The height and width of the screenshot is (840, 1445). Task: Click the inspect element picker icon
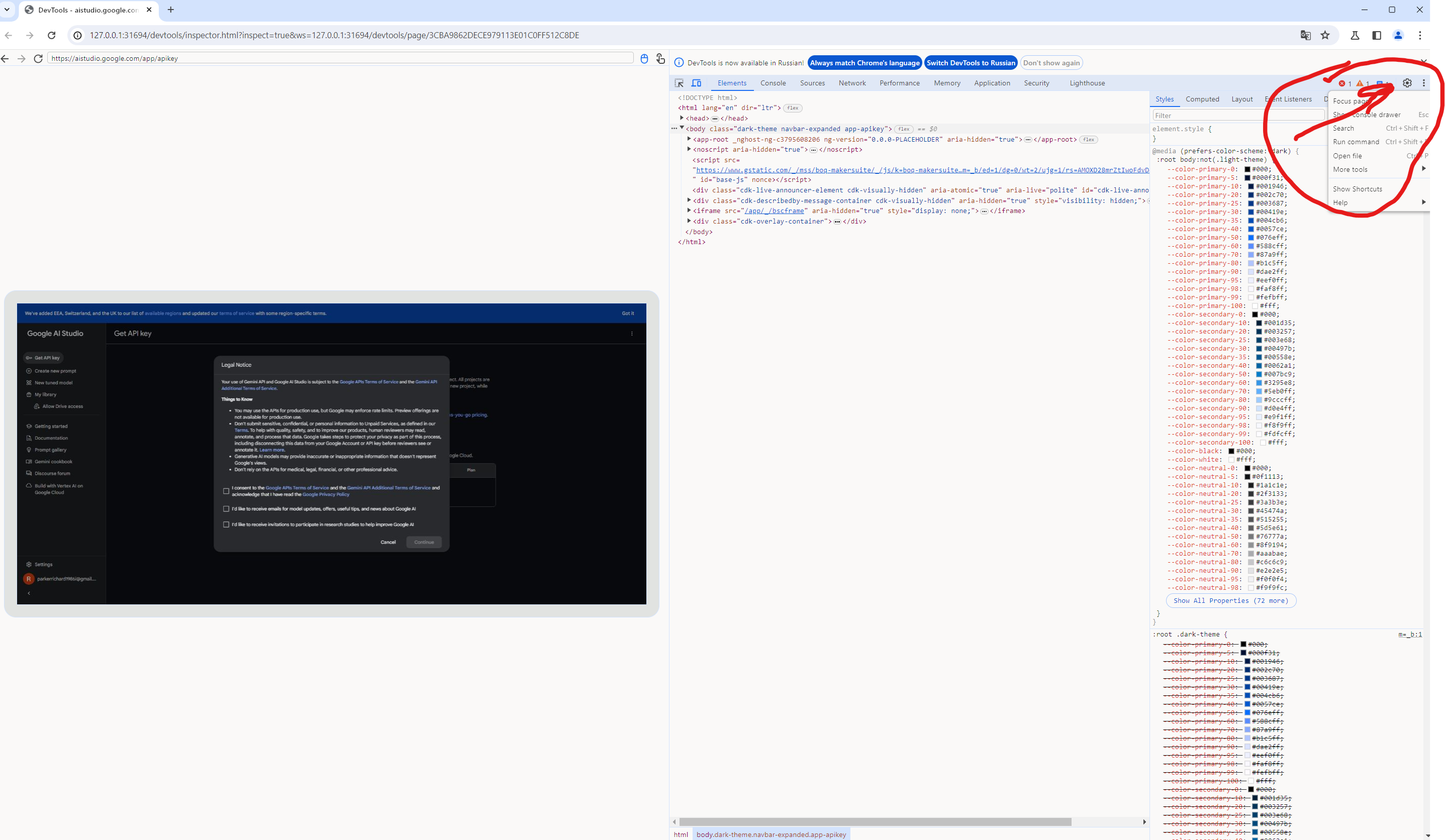(x=679, y=83)
